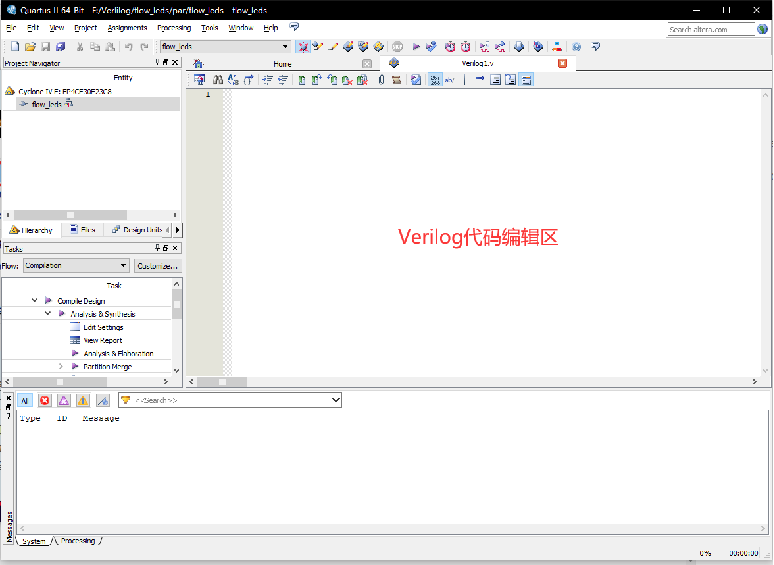Close the Tasks panel

click(x=175, y=248)
